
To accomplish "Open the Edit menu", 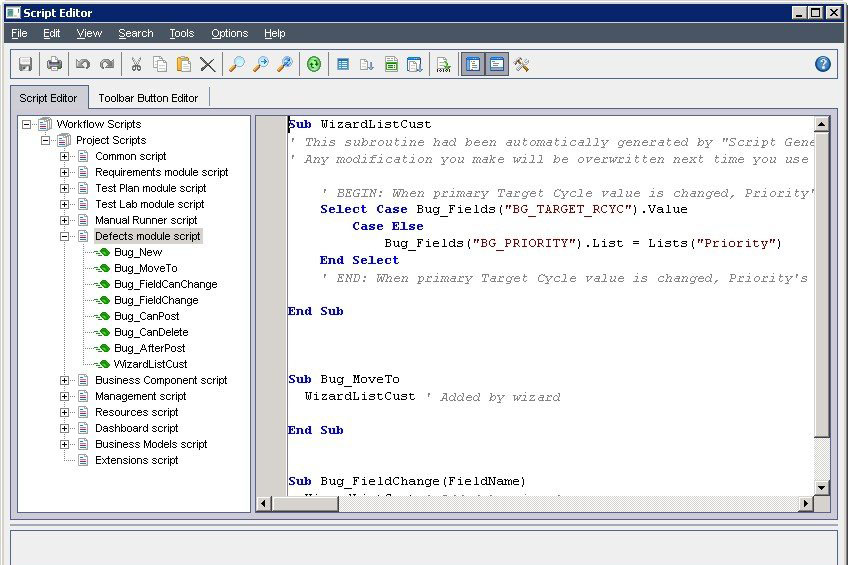I will (51, 34).
